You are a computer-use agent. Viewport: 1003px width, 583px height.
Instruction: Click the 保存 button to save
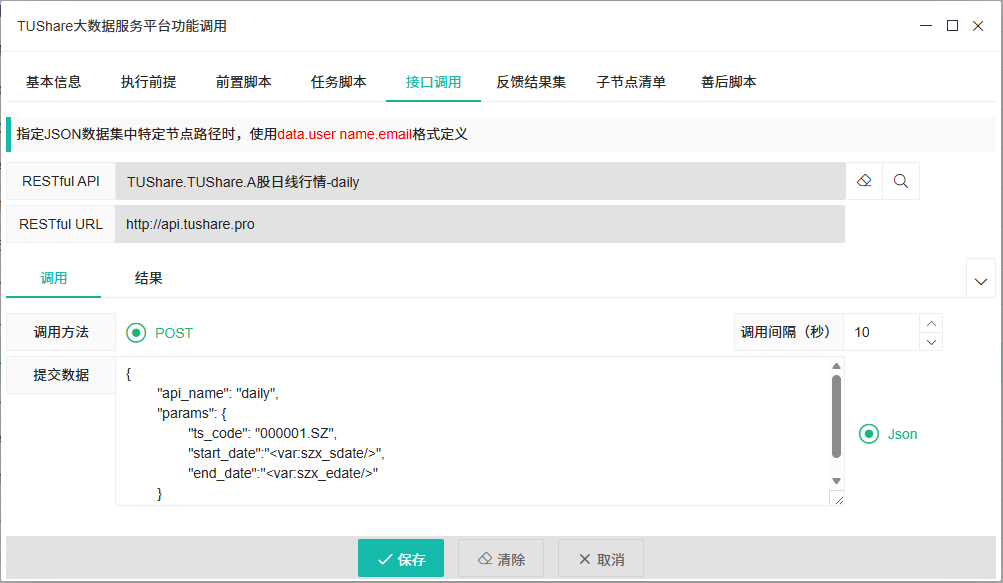point(401,558)
